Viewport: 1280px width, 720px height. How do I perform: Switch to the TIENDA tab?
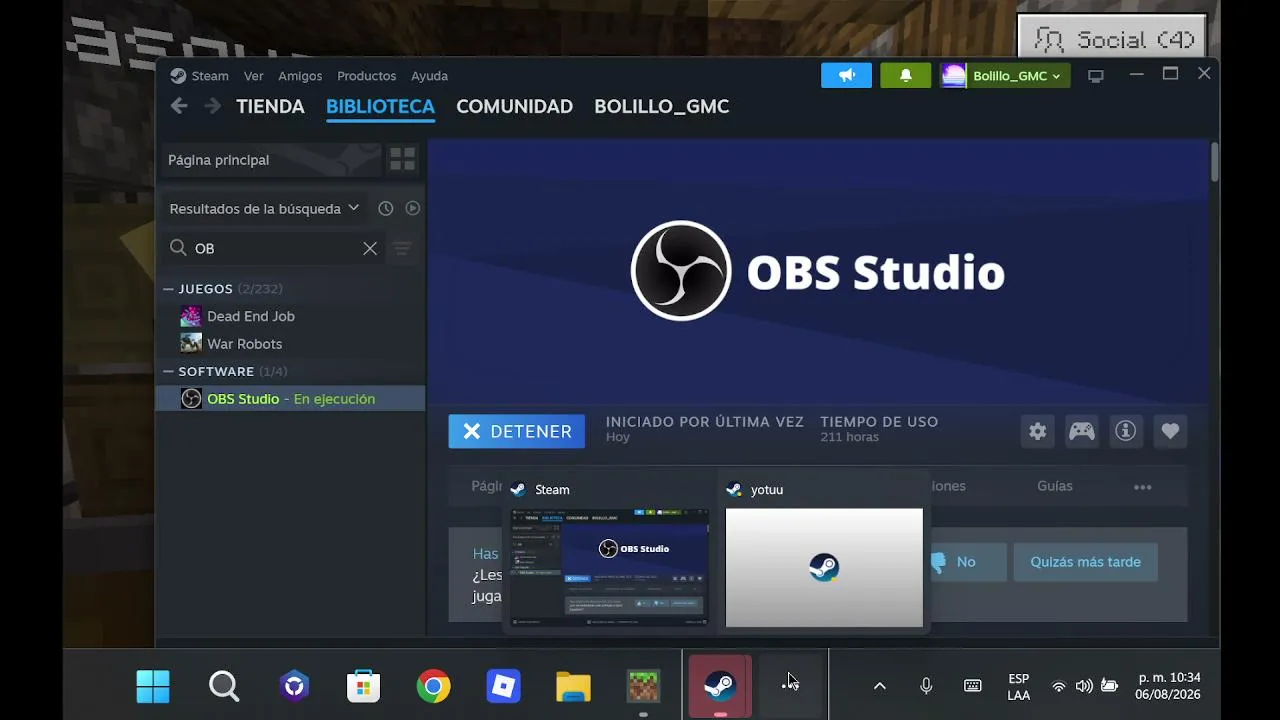pos(270,106)
